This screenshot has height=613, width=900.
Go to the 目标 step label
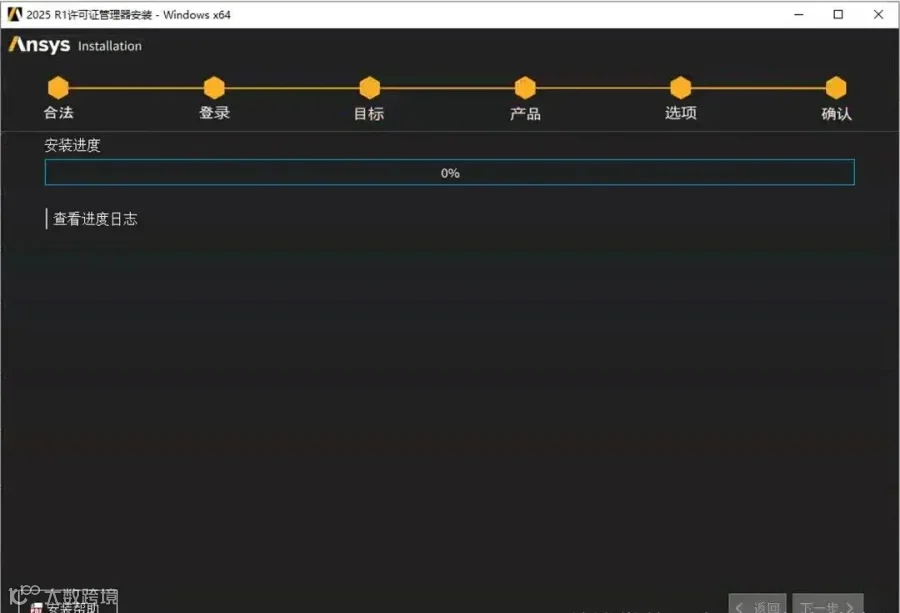coord(369,114)
